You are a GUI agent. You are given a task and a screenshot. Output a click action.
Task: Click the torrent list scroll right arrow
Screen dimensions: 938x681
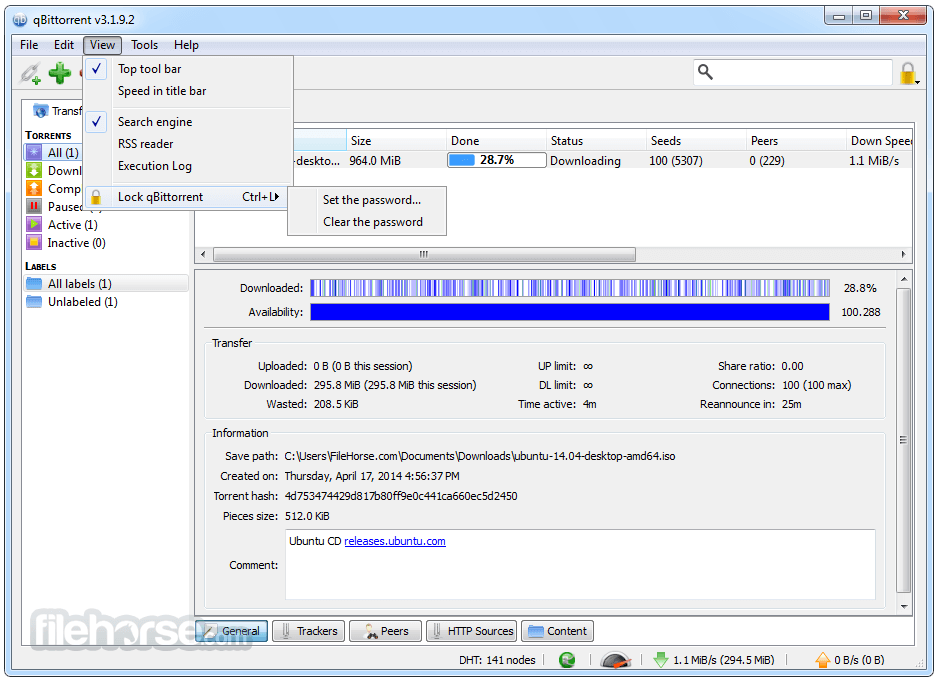[903, 254]
